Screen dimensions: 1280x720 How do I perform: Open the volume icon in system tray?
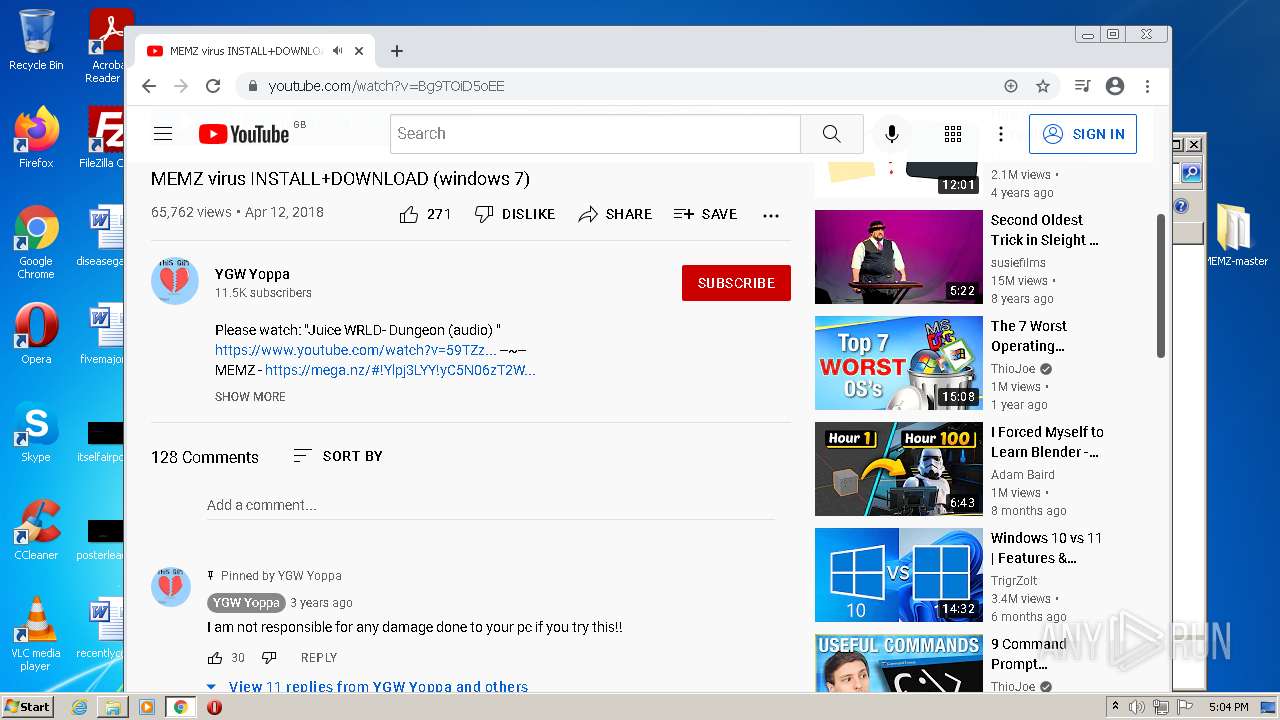coord(1137,707)
